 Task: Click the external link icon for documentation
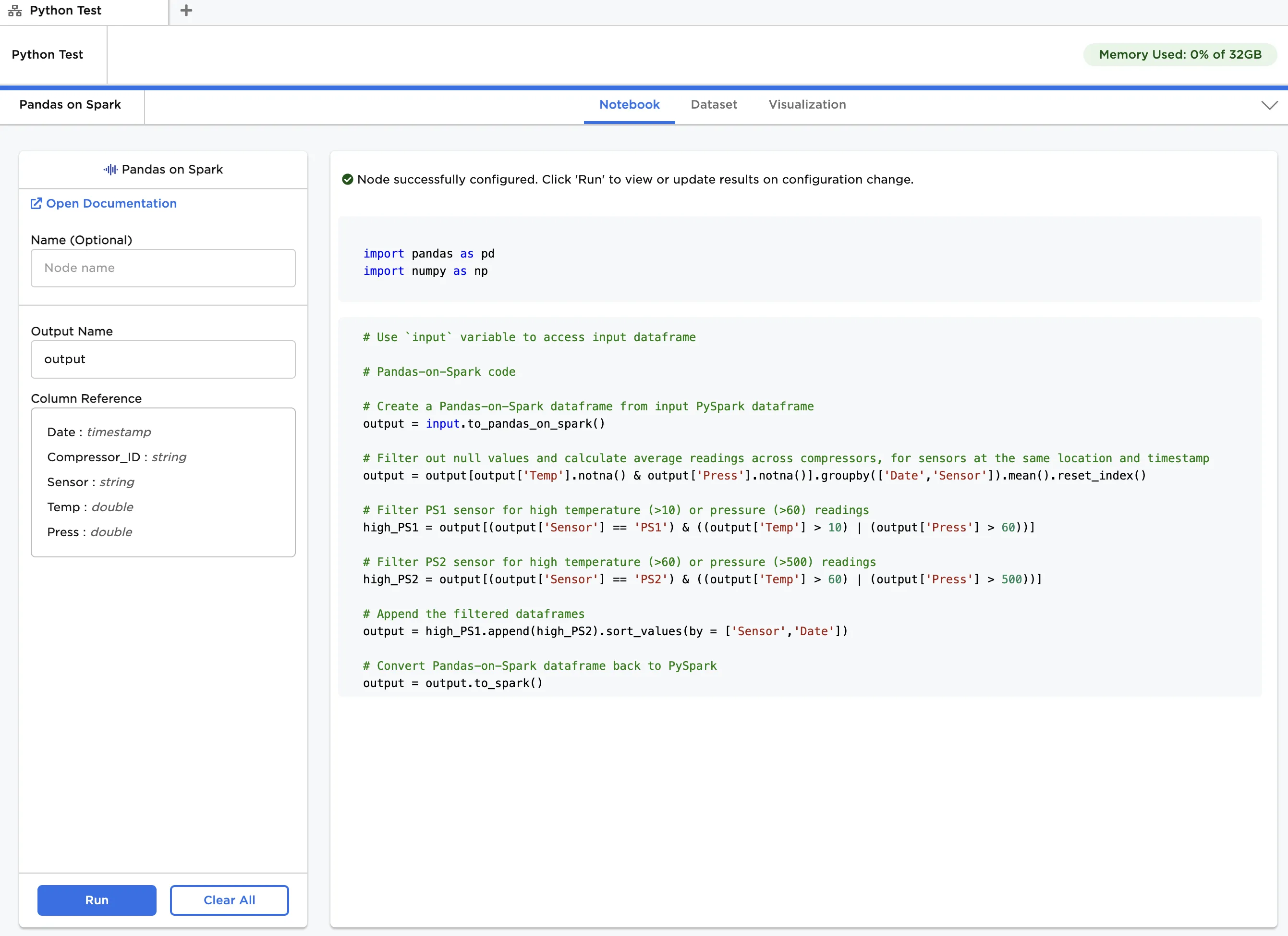(36, 203)
